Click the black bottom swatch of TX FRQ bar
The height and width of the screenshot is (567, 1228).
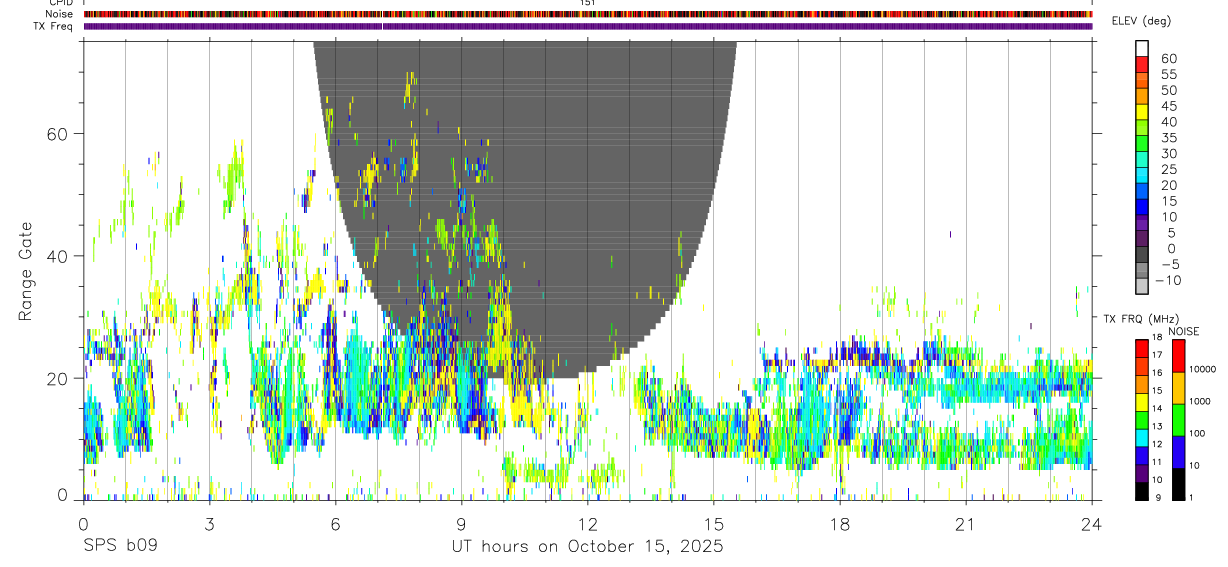tap(1141, 491)
